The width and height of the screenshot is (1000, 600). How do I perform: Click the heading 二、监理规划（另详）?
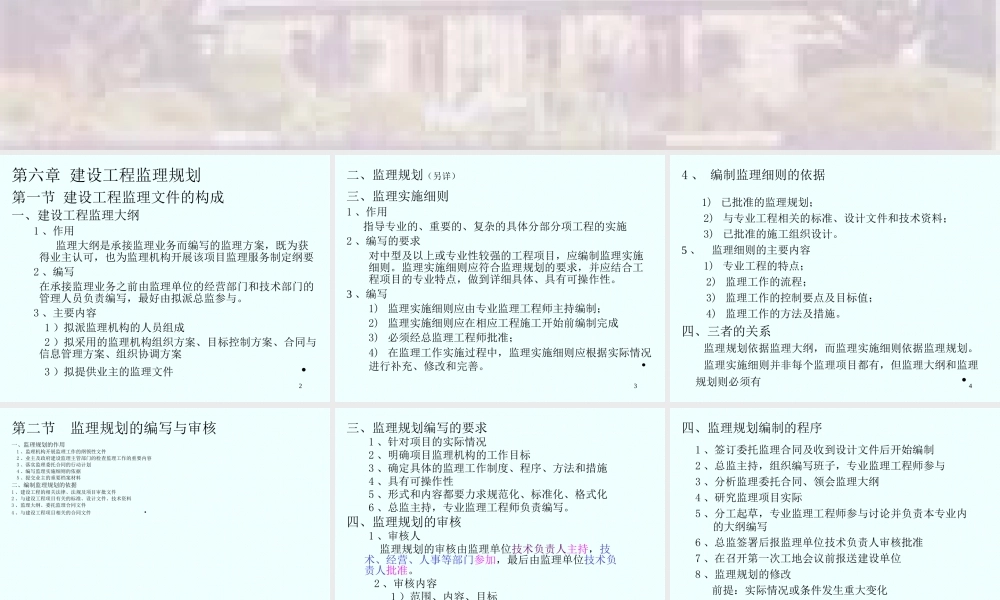(x=402, y=175)
